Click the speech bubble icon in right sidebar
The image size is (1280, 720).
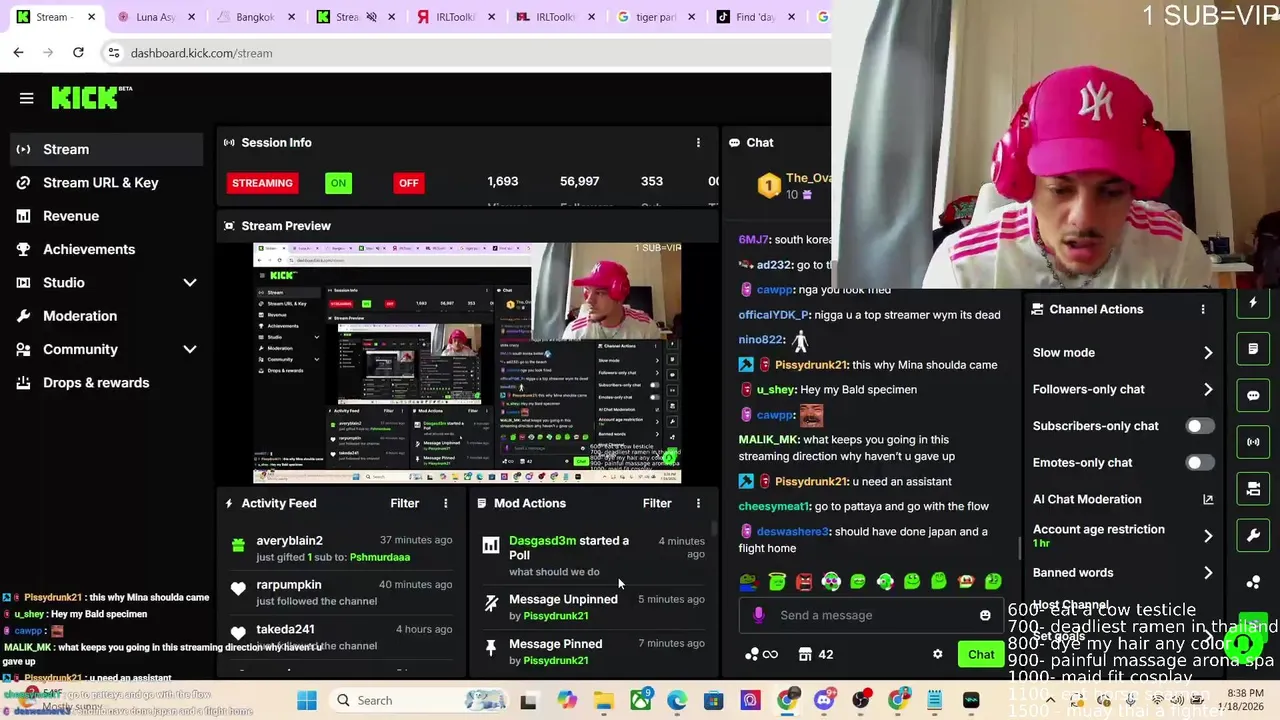(x=1253, y=395)
